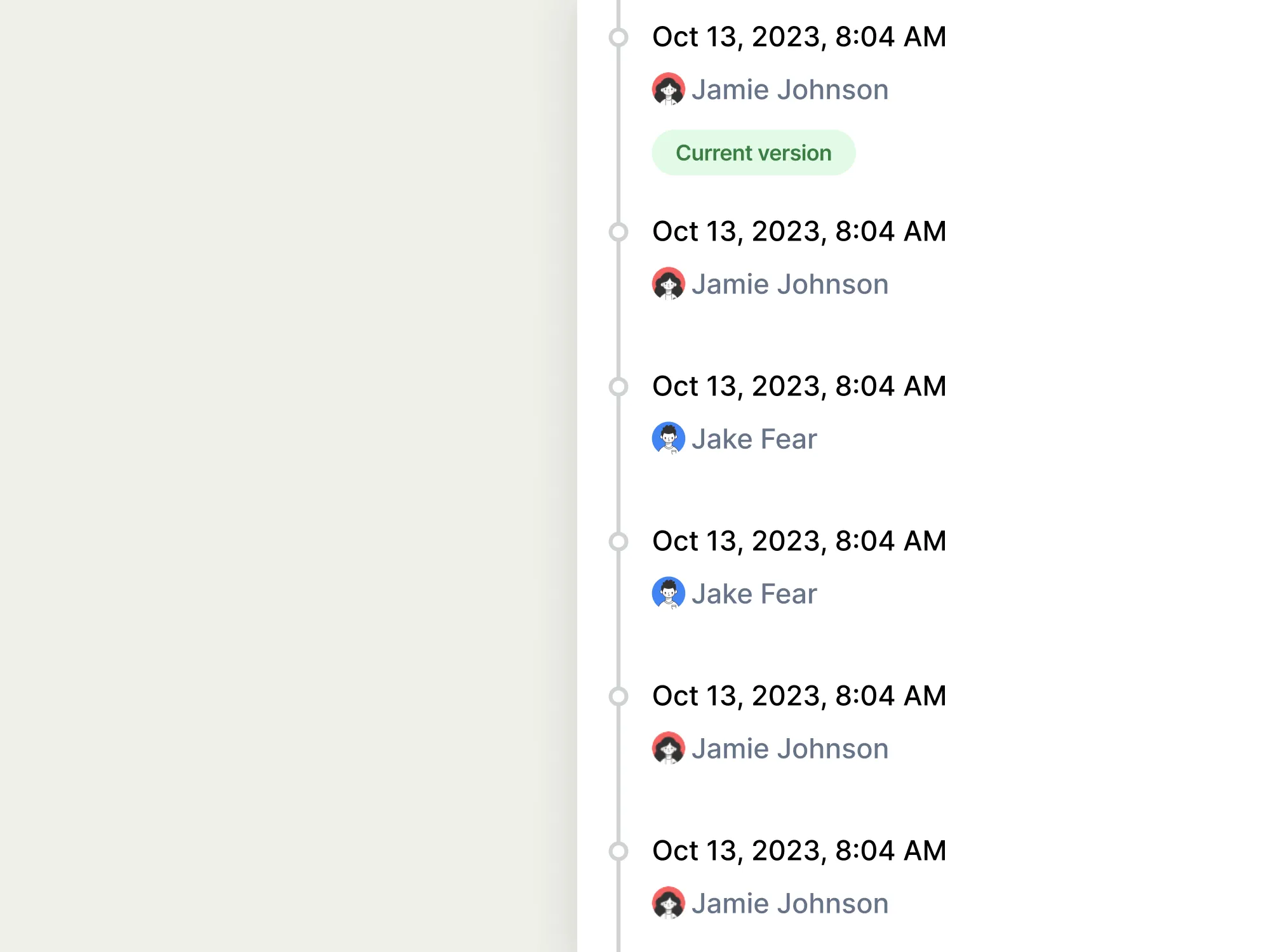Screen dimensions: 1270x952
Task: Click Jamie Johnson's avatar in the second entry
Action: pos(669,284)
